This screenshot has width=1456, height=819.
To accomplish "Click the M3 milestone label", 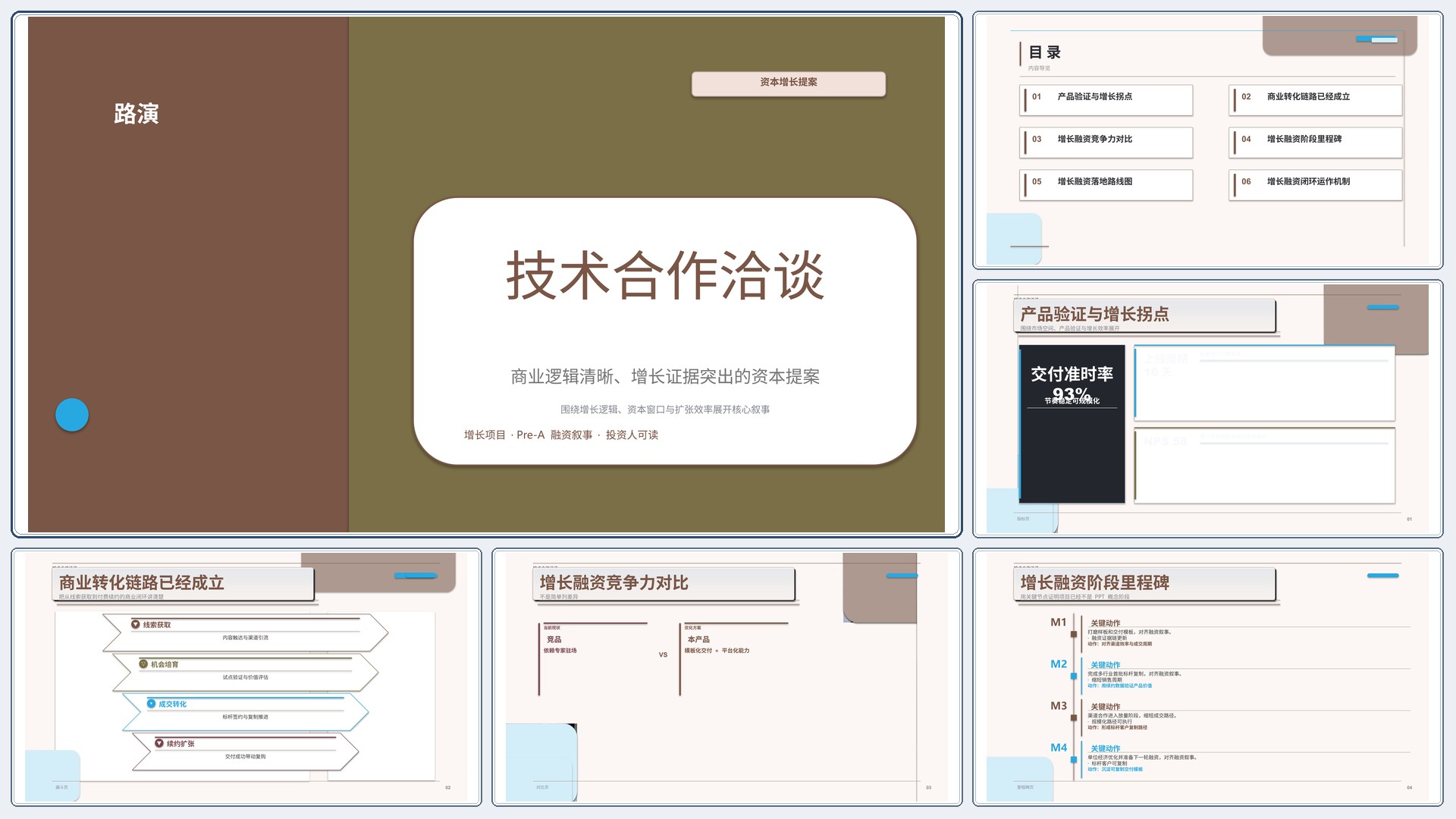I will click(x=1059, y=705).
